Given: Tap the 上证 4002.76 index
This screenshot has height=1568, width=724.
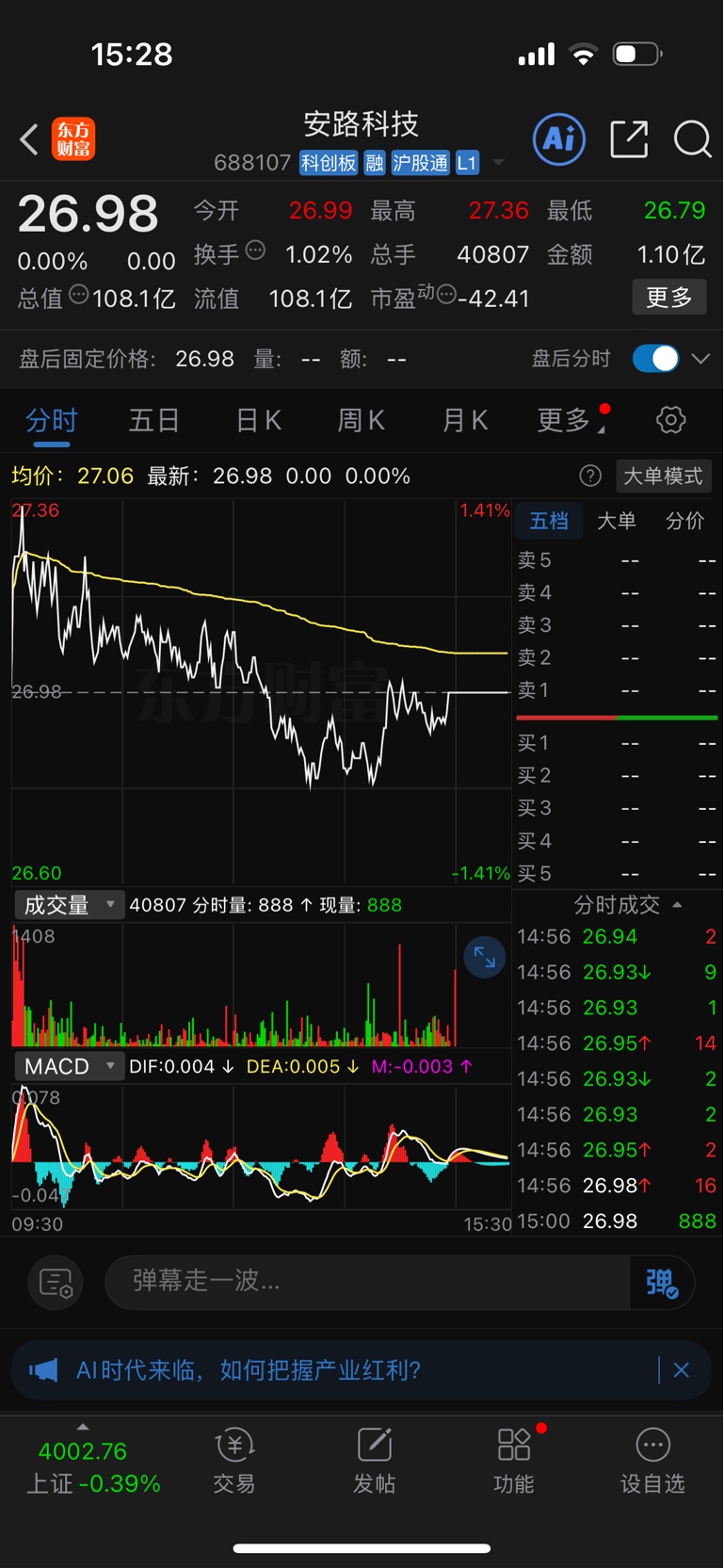Looking at the screenshot, I should pyautogui.click(x=93, y=1467).
